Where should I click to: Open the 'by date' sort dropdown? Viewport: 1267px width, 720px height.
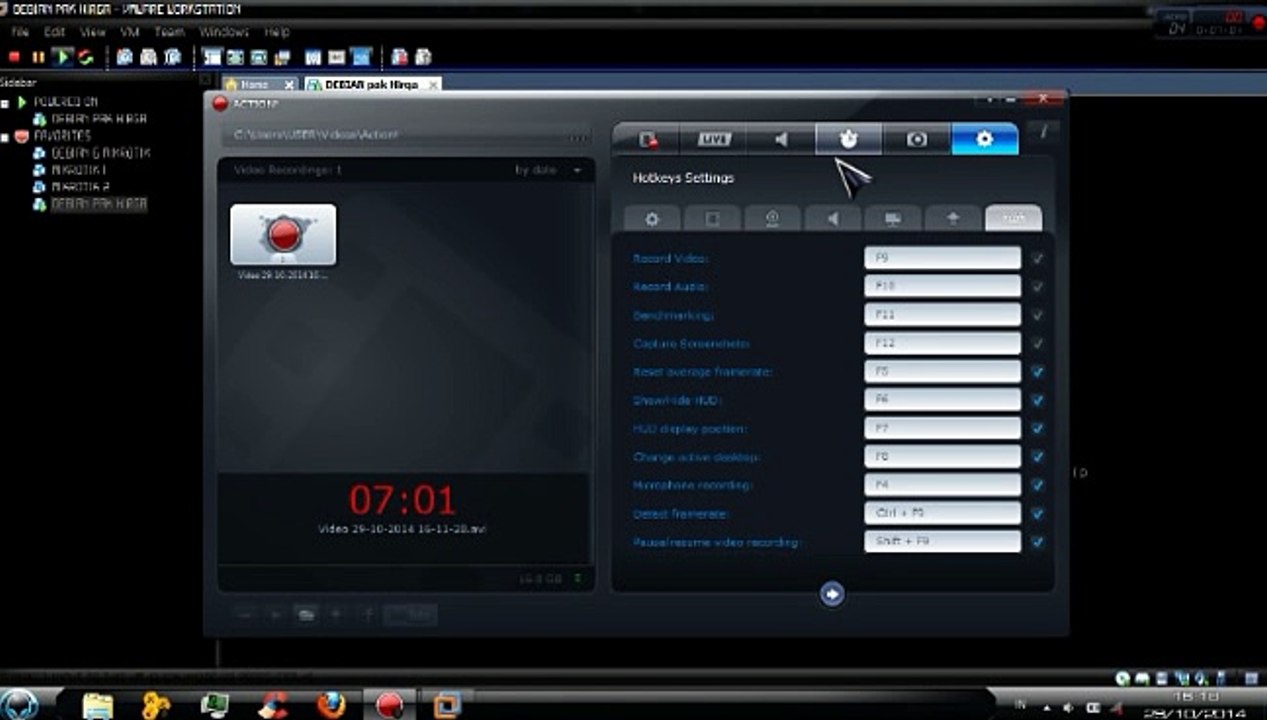pyautogui.click(x=548, y=170)
